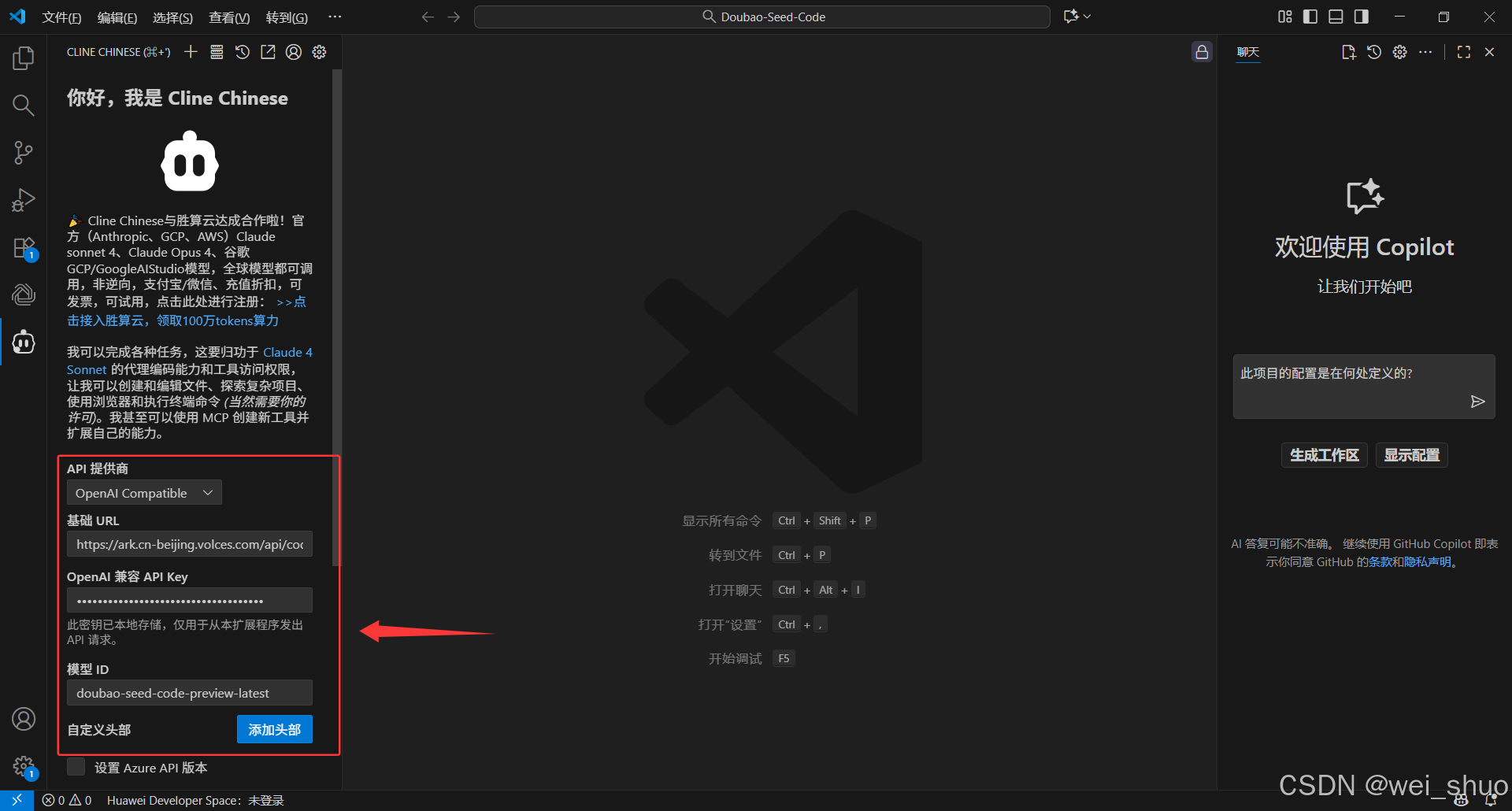
Task: Open errors and warnings in status bar
Action: (67, 800)
